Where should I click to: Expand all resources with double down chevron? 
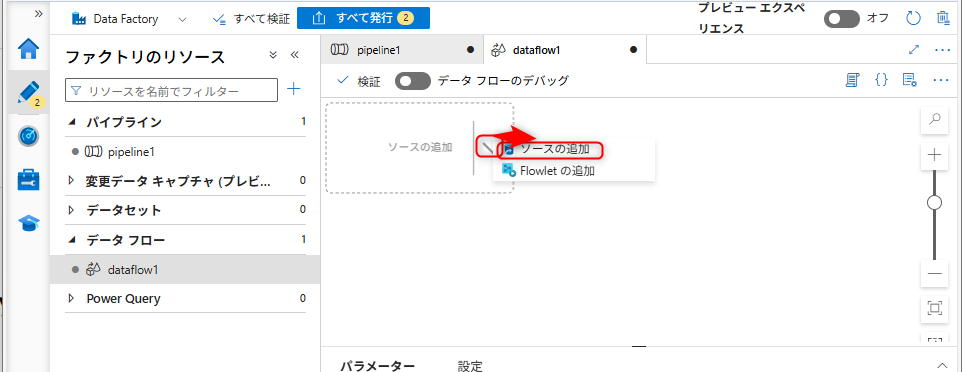coord(274,55)
